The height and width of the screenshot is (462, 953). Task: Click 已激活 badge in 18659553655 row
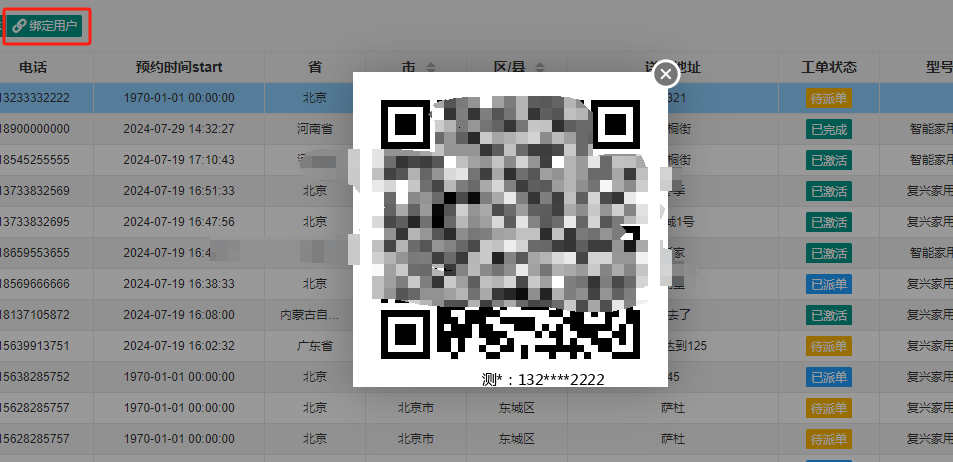point(829,253)
